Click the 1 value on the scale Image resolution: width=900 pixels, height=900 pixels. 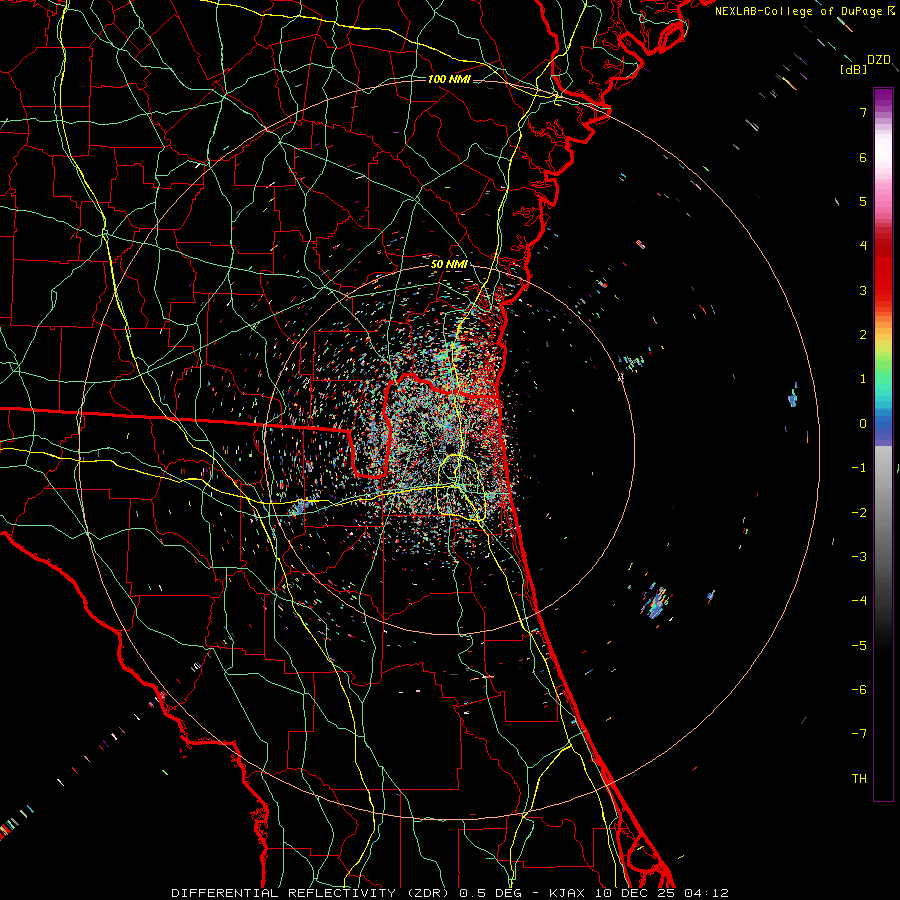coord(863,379)
